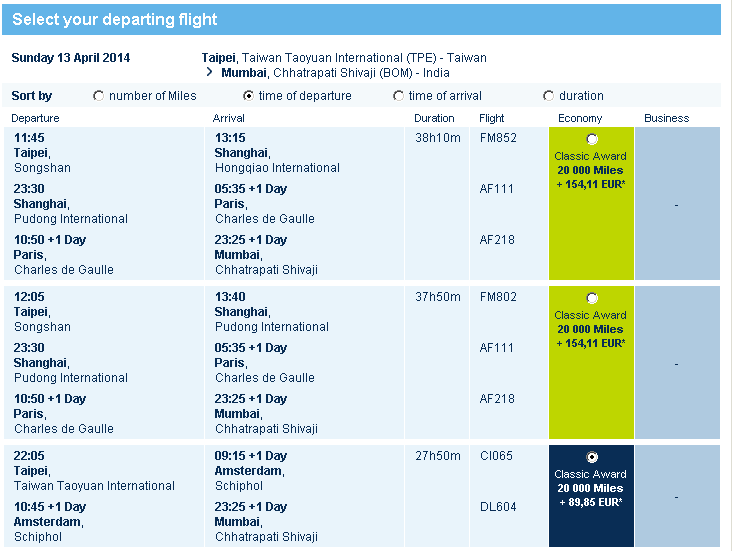
Task: Click the green 154,11 EUR price cell for FM802
Action: click(x=591, y=343)
